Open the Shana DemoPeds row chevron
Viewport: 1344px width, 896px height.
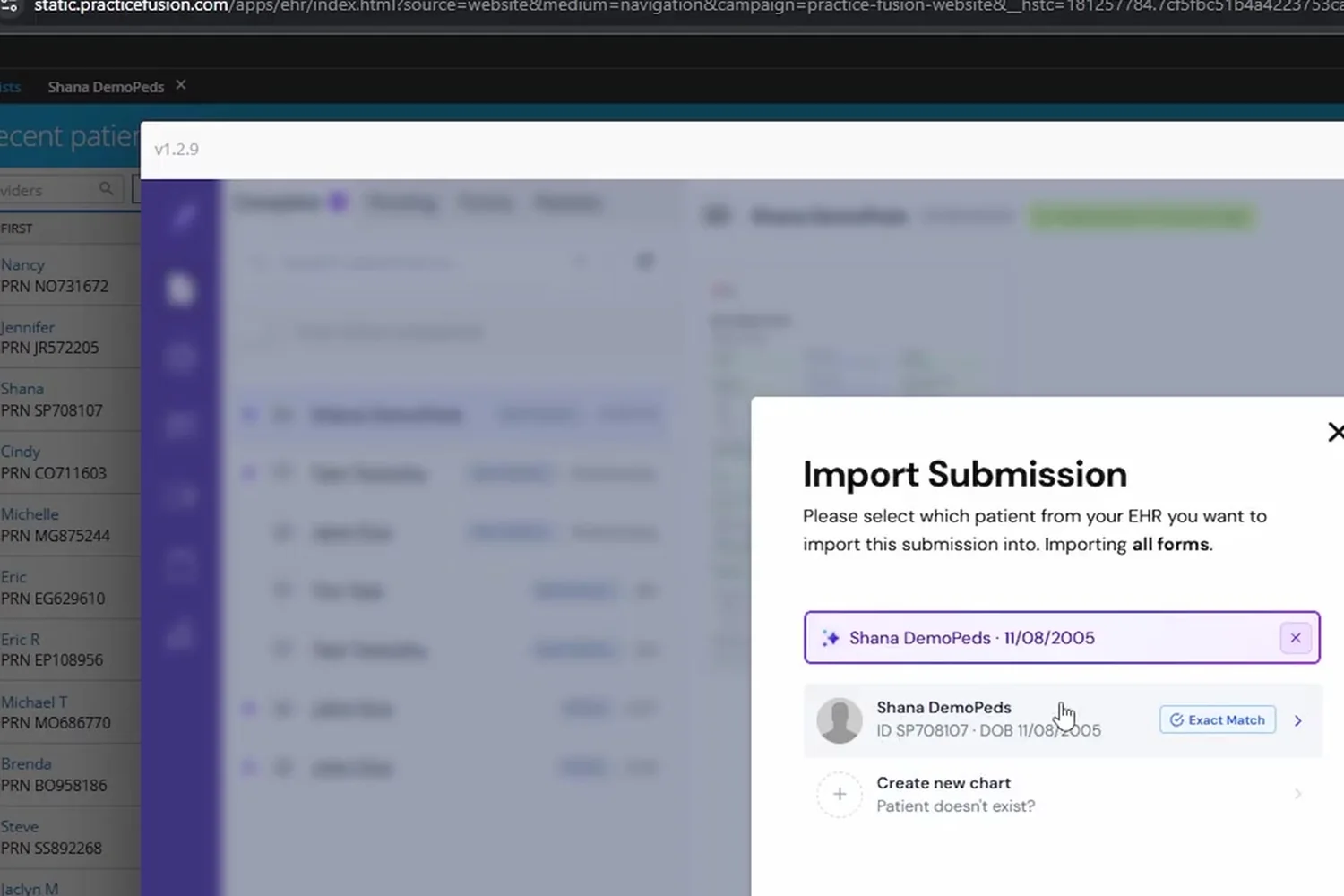tap(1297, 720)
